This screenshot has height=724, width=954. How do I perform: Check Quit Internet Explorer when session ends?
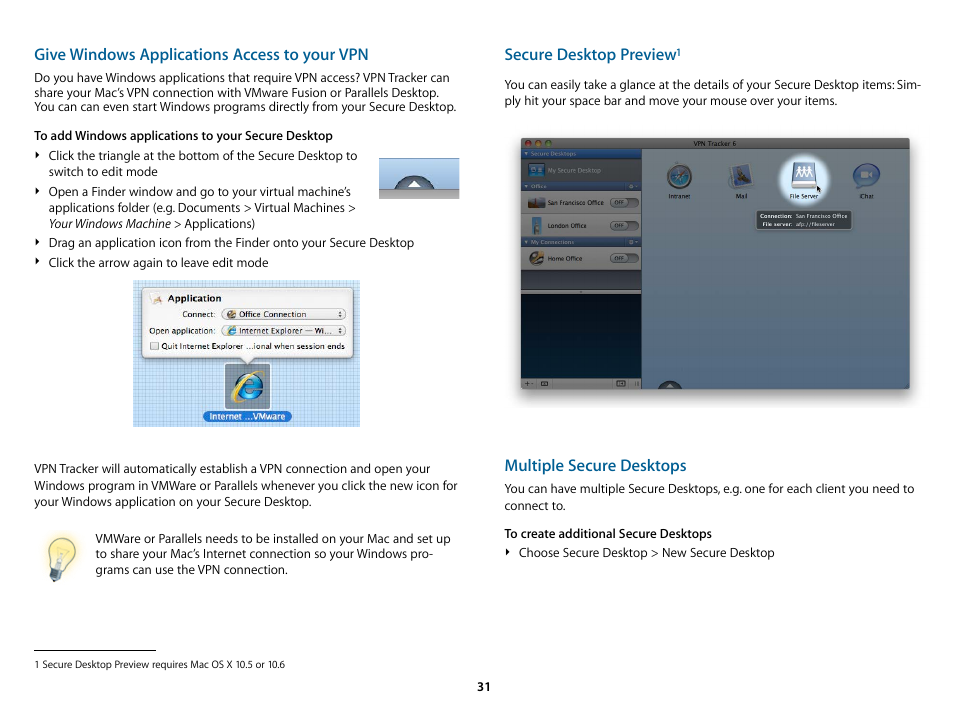tap(155, 346)
